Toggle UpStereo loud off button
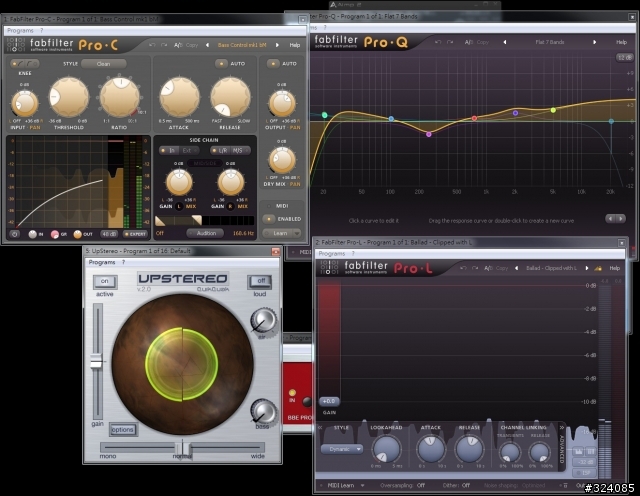Screen dimensions: 640x496 [260, 281]
